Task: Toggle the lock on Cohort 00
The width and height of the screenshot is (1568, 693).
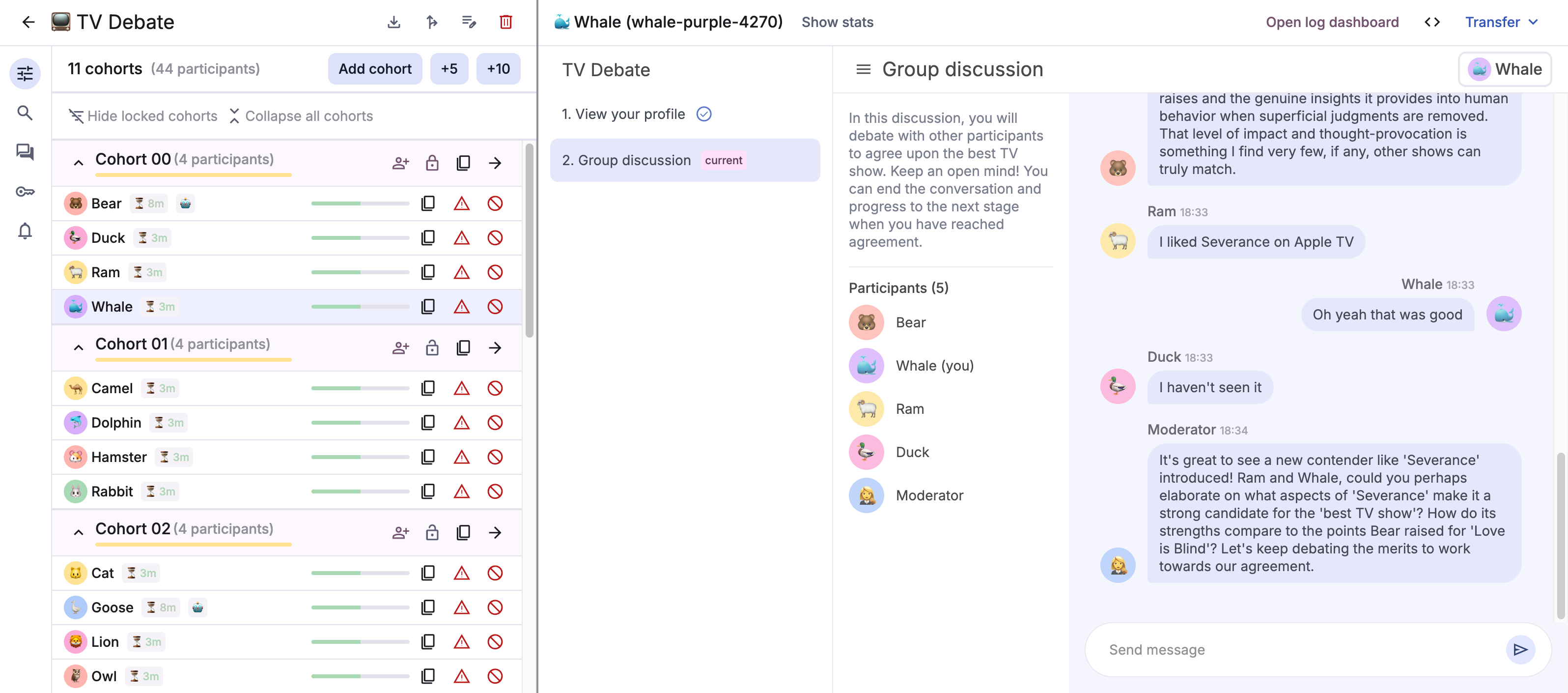Action: (432, 163)
